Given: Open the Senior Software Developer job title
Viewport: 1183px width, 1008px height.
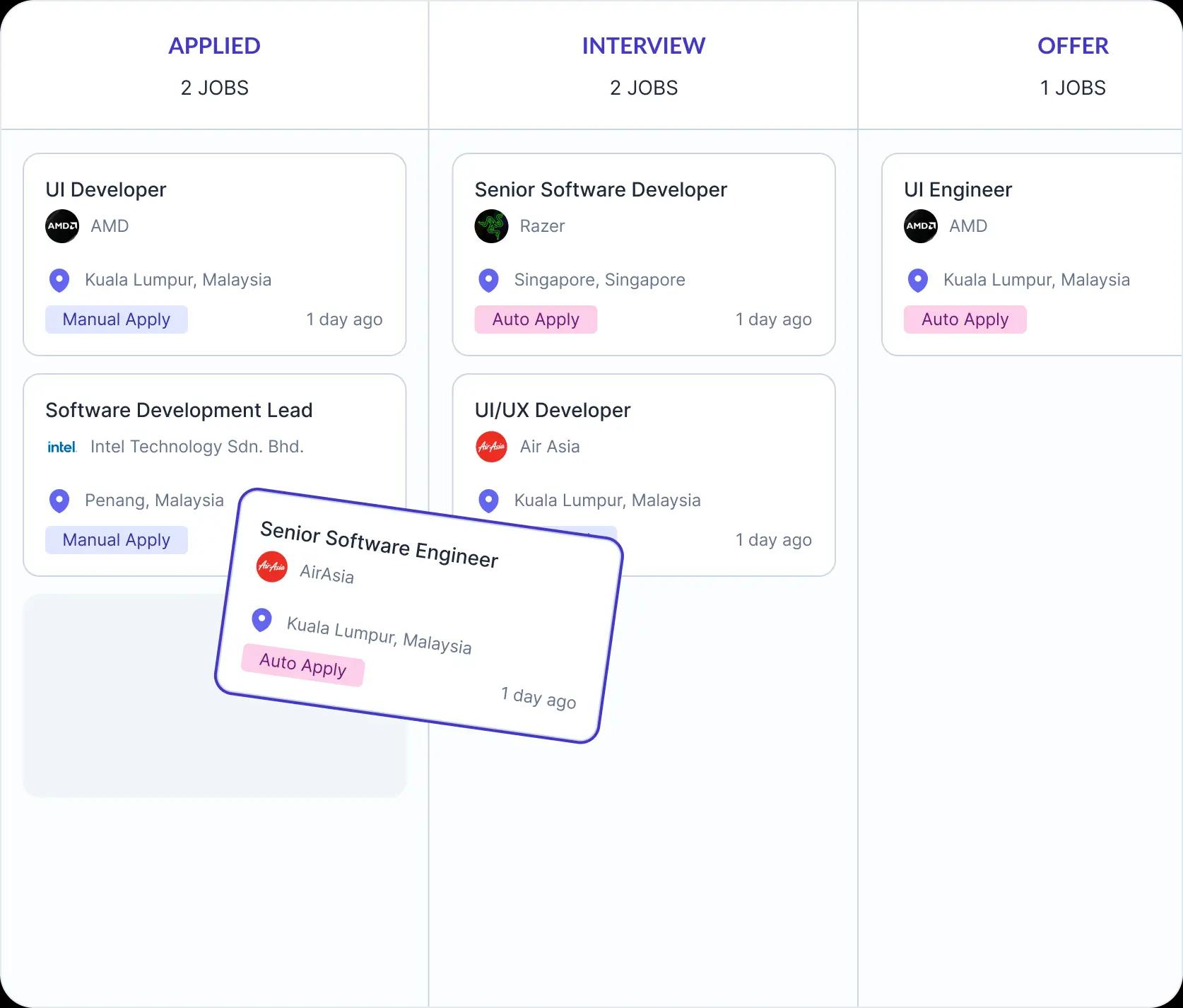Looking at the screenshot, I should click(601, 189).
